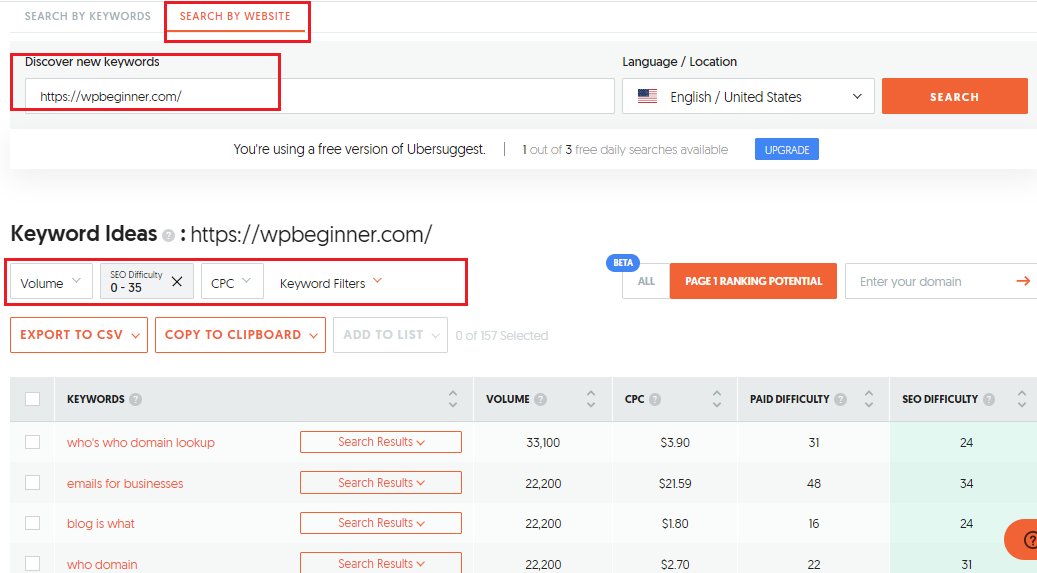Image resolution: width=1037 pixels, height=573 pixels.
Task: Click the $3.90 CPC value
Action: 675,443
